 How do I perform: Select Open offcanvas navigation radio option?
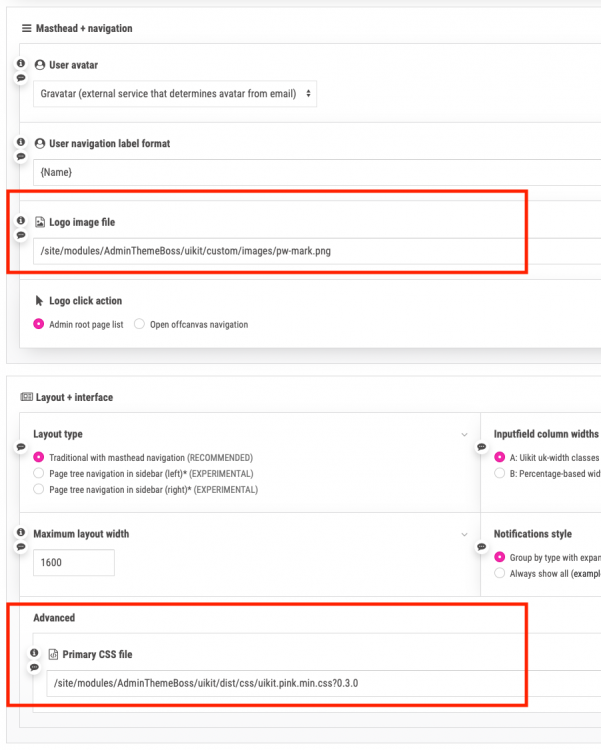tap(140, 324)
